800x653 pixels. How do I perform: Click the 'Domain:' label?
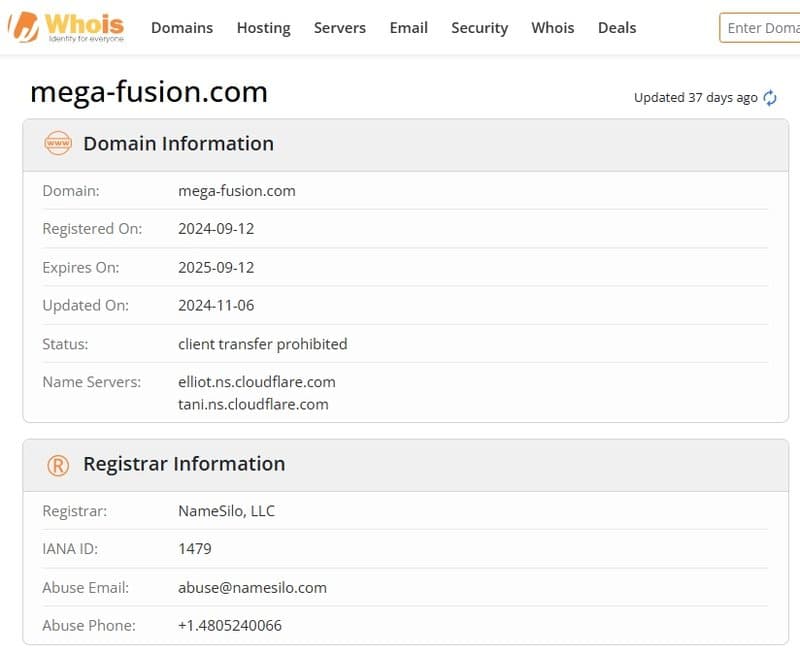click(x=71, y=191)
